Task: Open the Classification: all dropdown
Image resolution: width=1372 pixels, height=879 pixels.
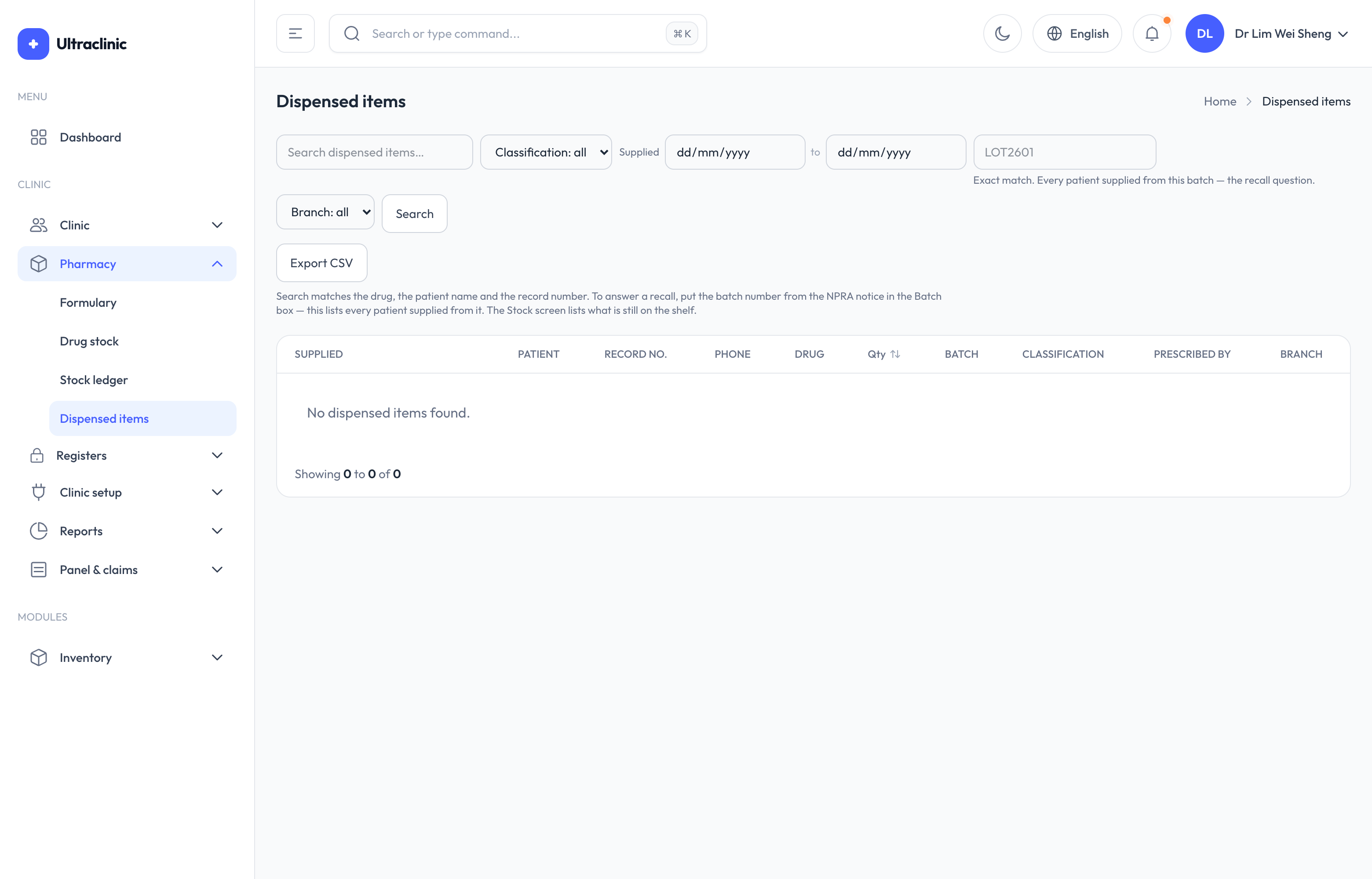Action: click(546, 153)
